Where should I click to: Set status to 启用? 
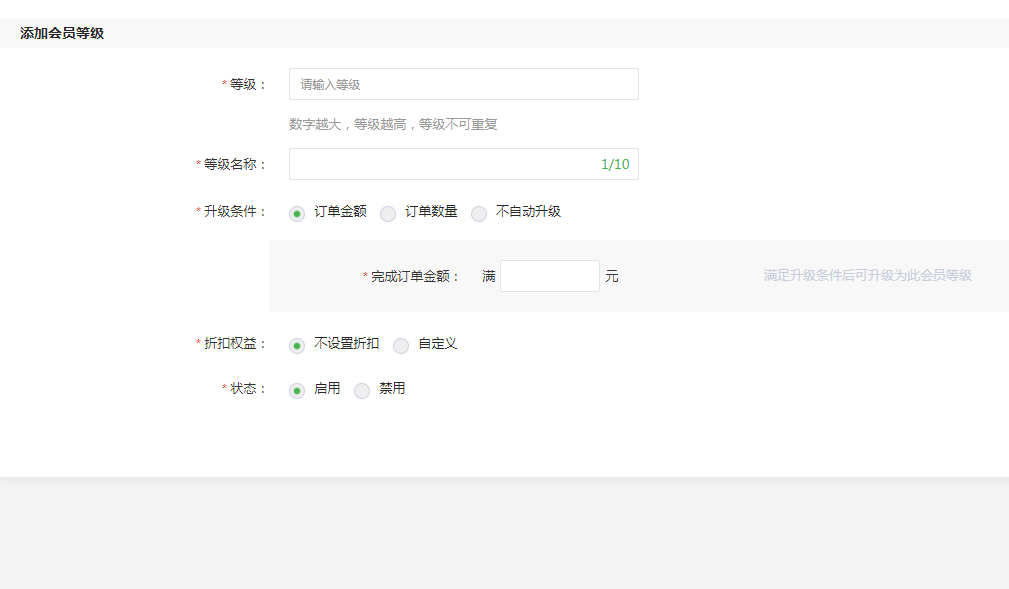tap(297, 391)
